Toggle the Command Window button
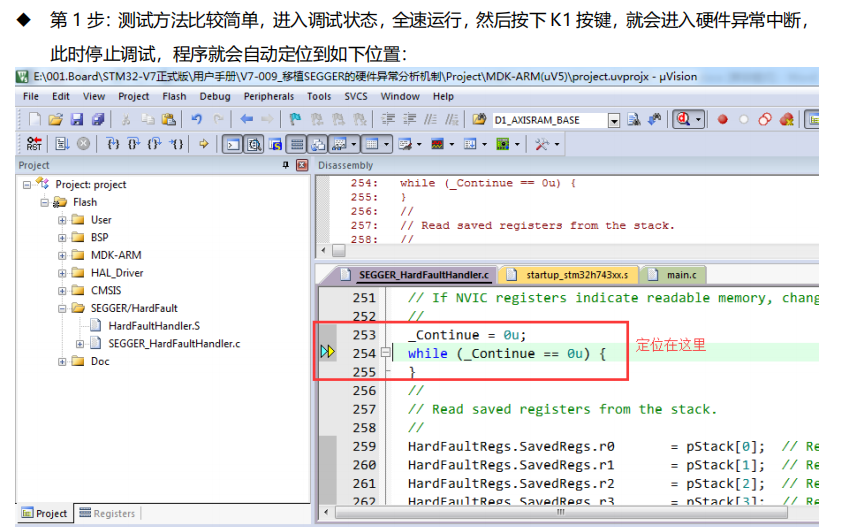The image size is (850, 527). 231,144
